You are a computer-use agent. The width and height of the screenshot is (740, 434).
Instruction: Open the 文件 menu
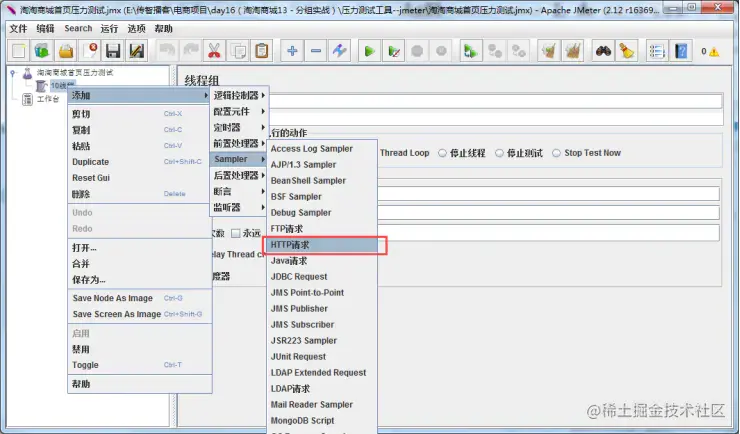point(18,29)
